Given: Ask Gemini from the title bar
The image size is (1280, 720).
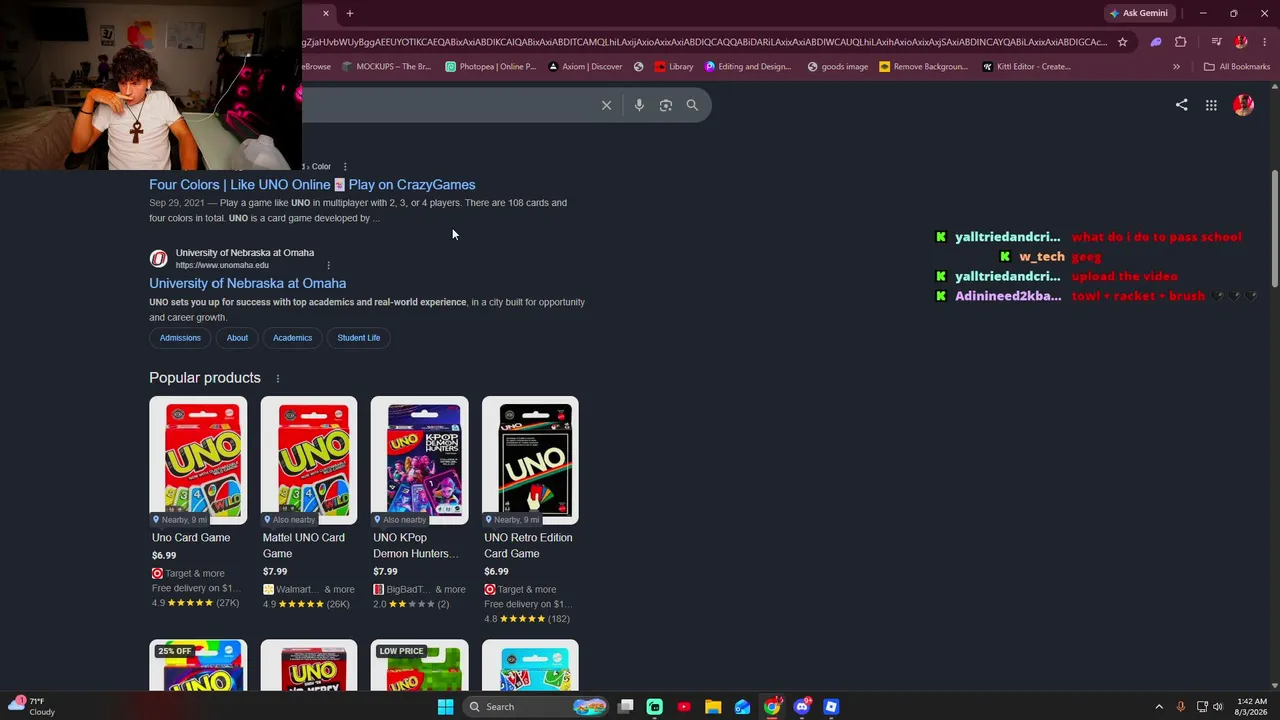Looking at the screenshot, I should [1139, 13].
